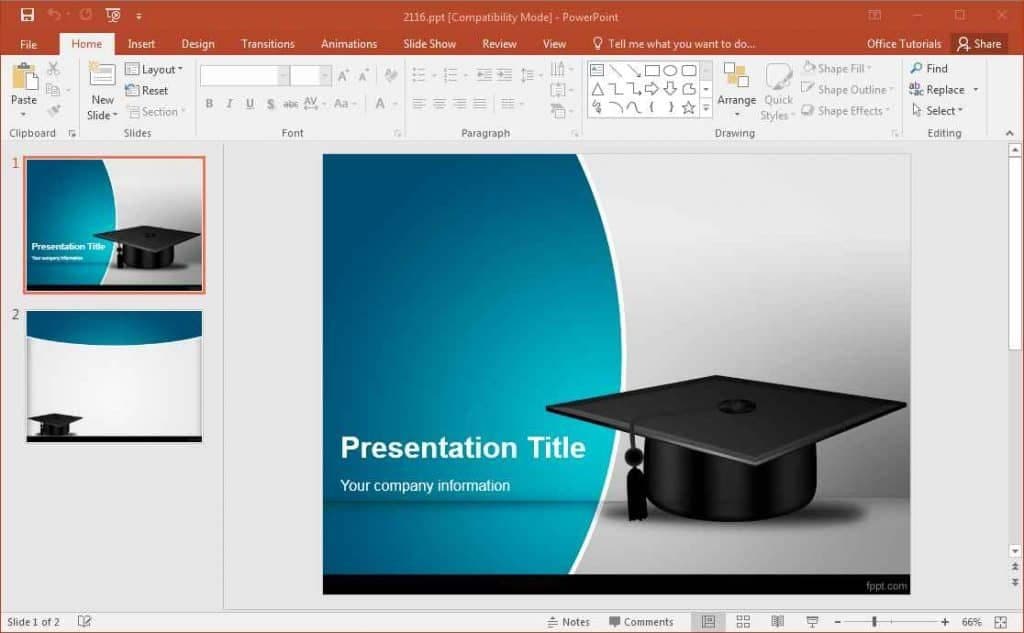The height and width of the screenshot is (633, 1024).
Task: Switch to Slide Sorter view
Action: (743, 621)
